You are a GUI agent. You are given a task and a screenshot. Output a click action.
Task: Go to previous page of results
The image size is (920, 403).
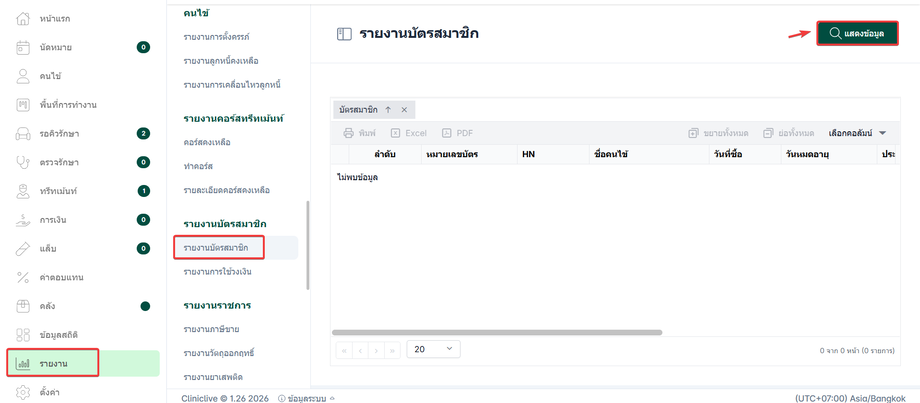[x=360, y=350]
